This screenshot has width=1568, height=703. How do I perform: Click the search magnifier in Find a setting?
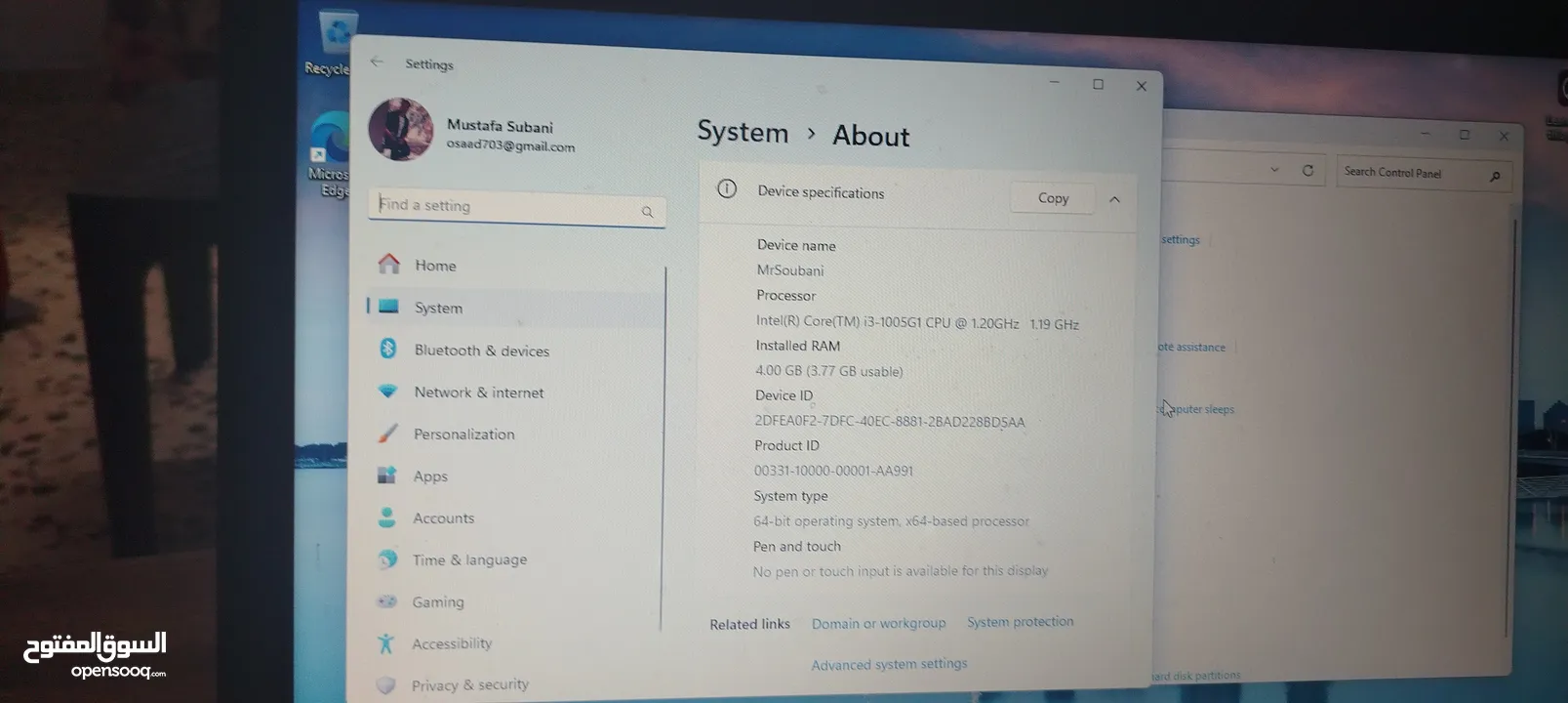click(647, 212)
